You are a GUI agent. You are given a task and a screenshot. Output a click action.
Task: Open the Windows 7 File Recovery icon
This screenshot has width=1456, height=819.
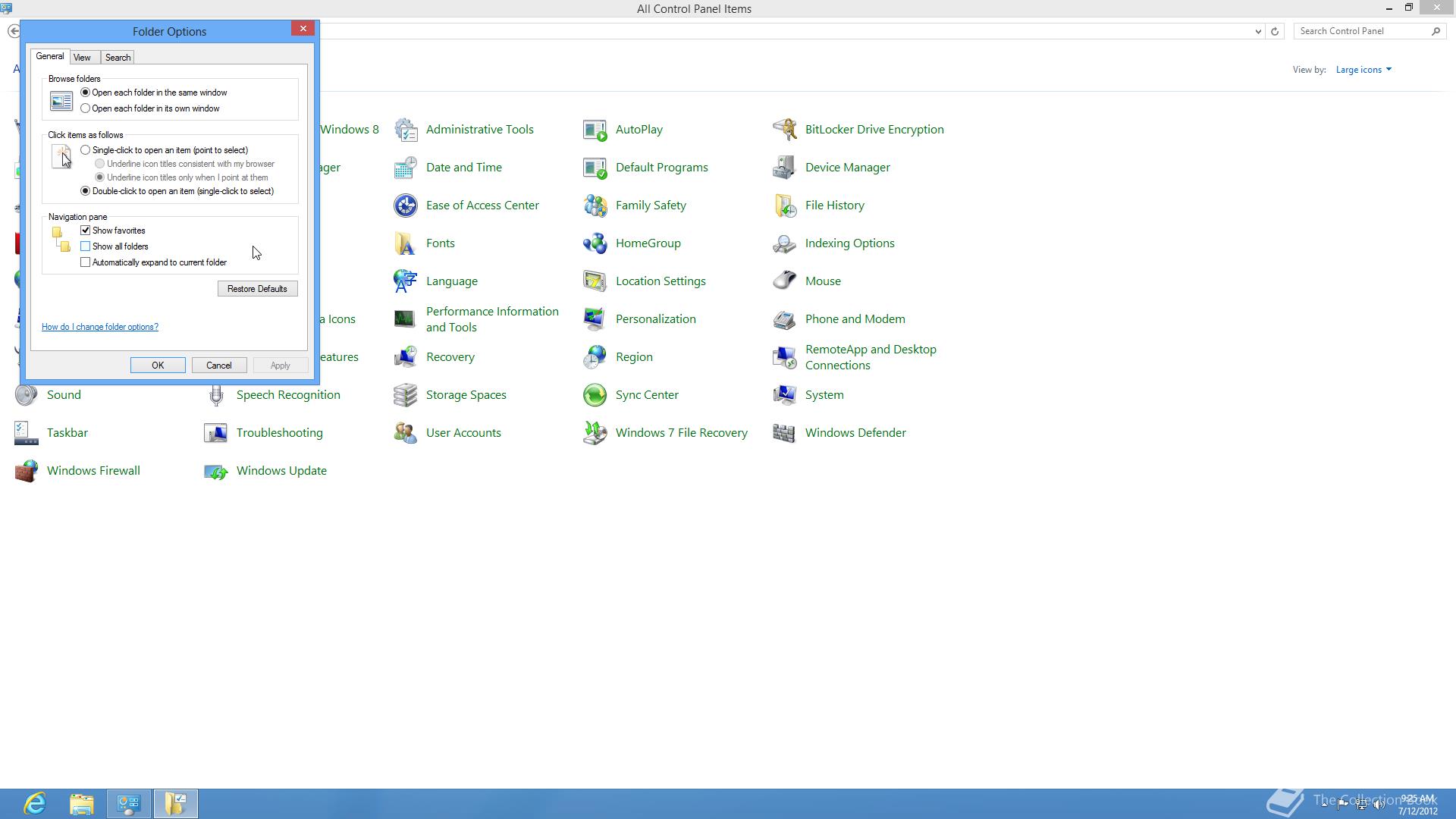pyautogui.click(x=595, y=433)
